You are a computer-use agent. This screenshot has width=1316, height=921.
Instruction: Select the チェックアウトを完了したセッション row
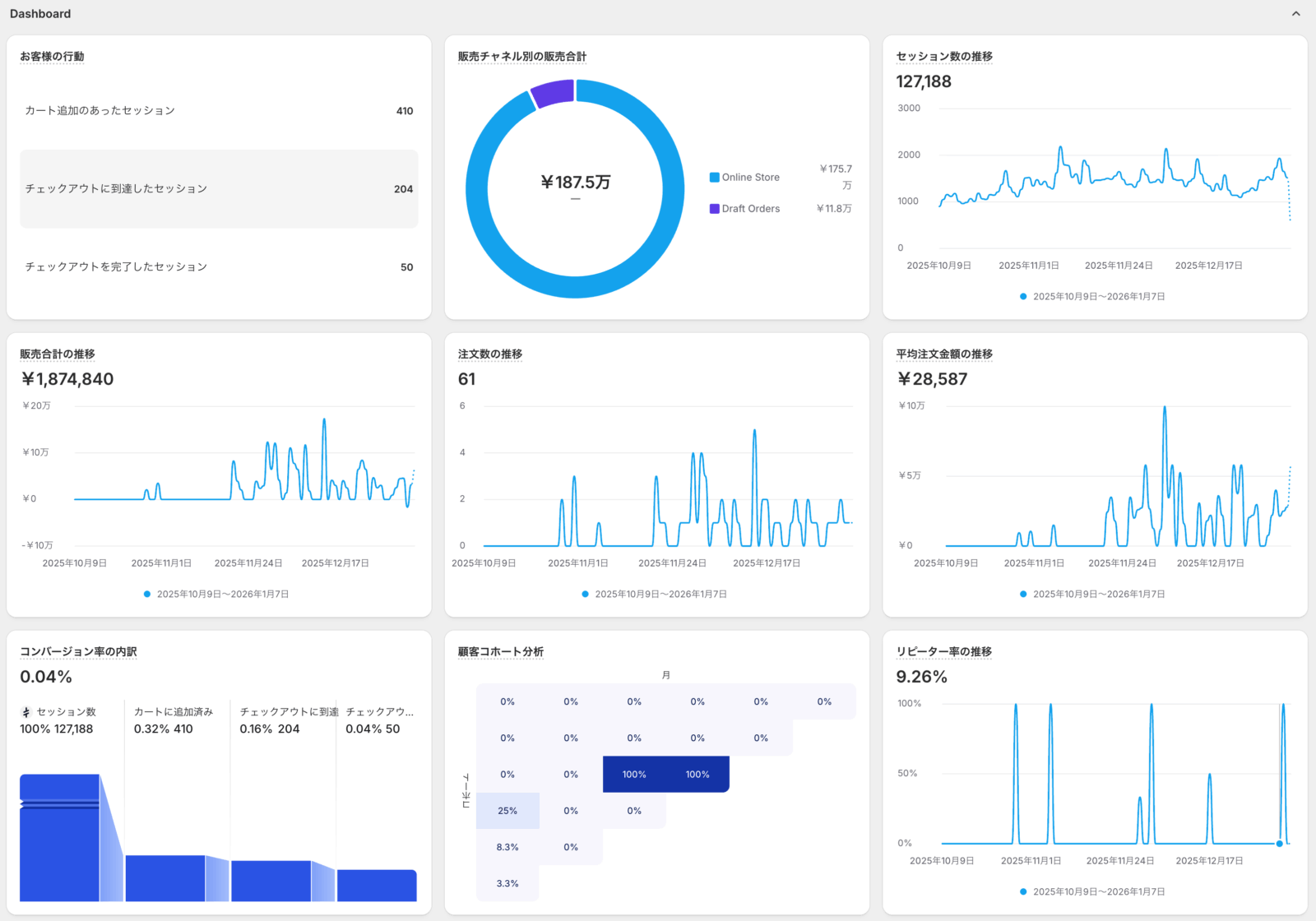tap(219, 267)
